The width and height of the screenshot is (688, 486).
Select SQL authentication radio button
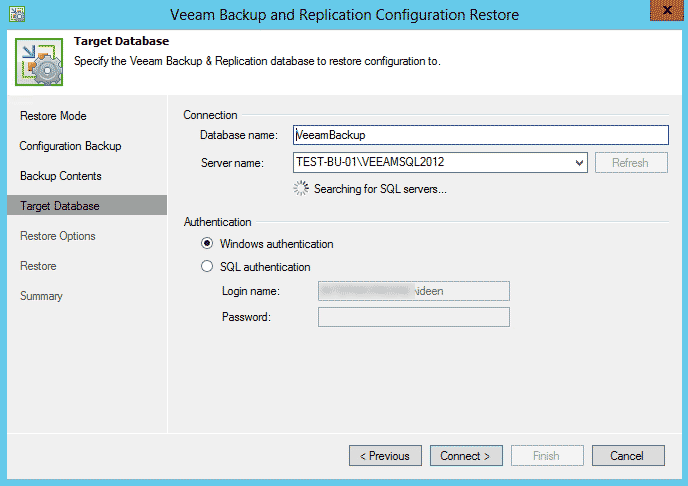coord(207,266)
